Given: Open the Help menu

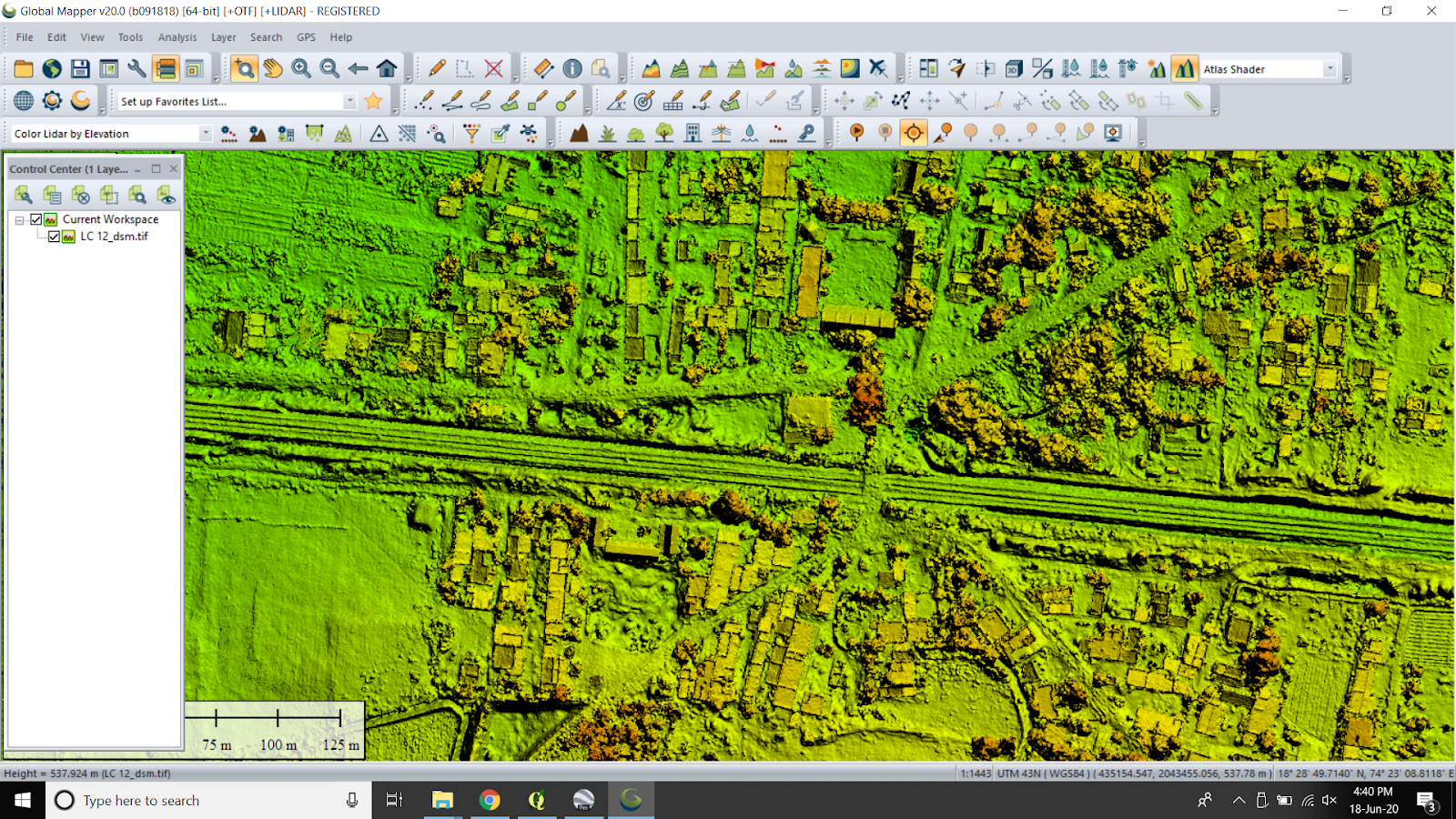Looking at the screenshot, I should click(341, 37).
